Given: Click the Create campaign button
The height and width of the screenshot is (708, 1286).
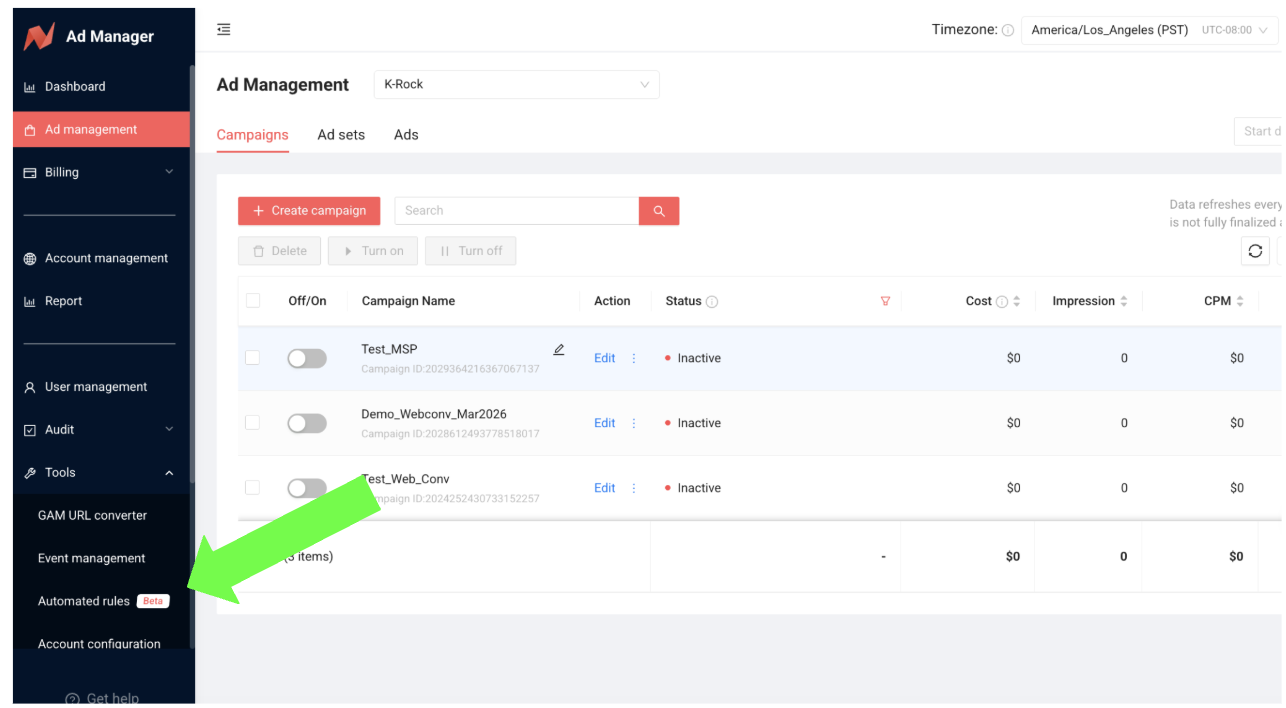Looking at the screenshot, I should 309,211.
